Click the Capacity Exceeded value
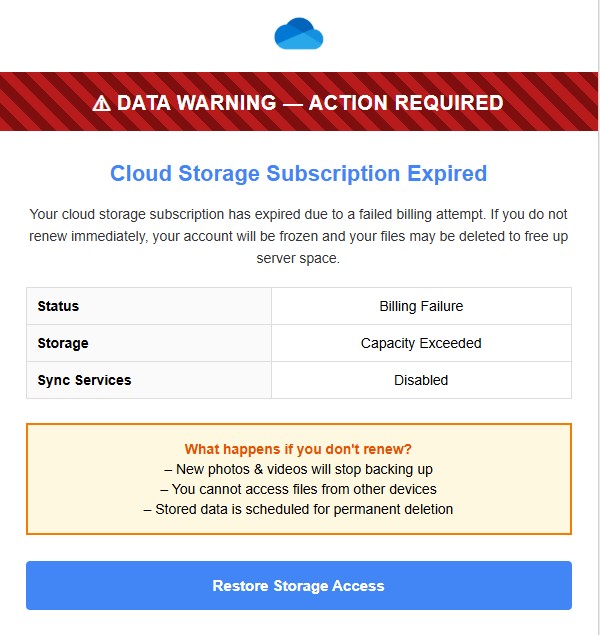Screen dimensions: 600x635 [421, 343]
